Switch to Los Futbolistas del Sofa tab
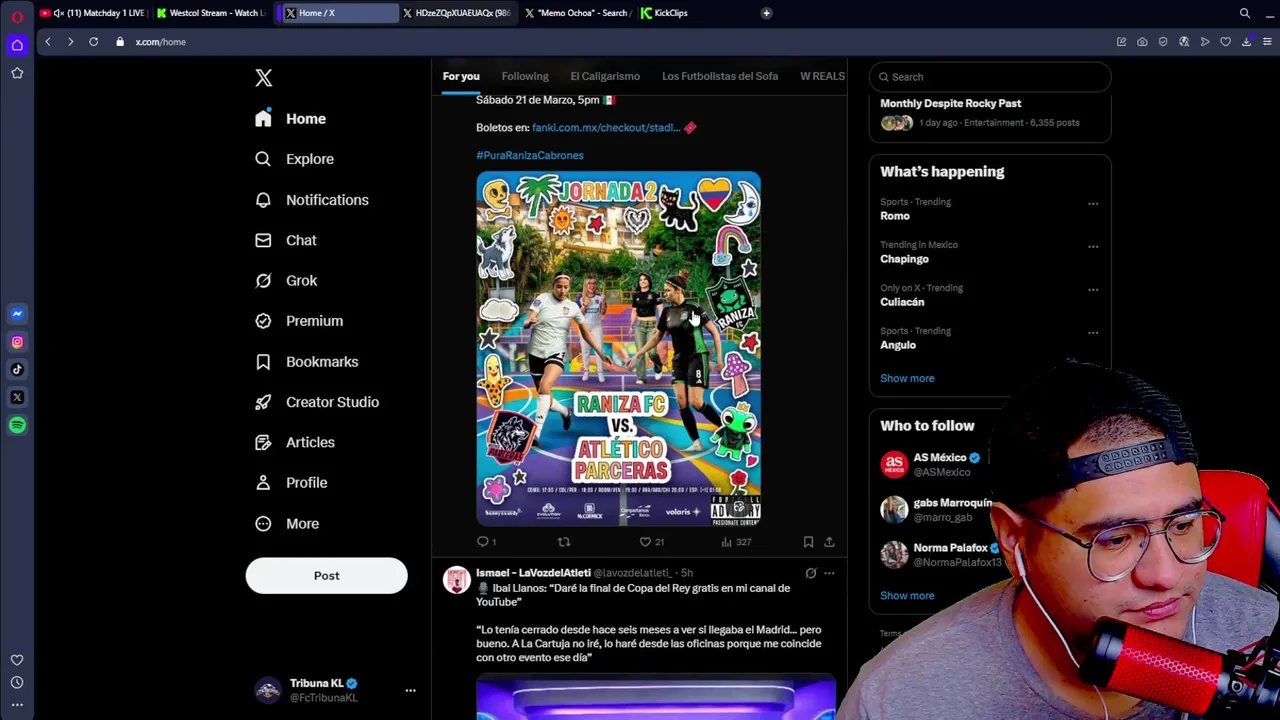The height and width of the screenshot is (720, 1280). (x=720, y=76)
